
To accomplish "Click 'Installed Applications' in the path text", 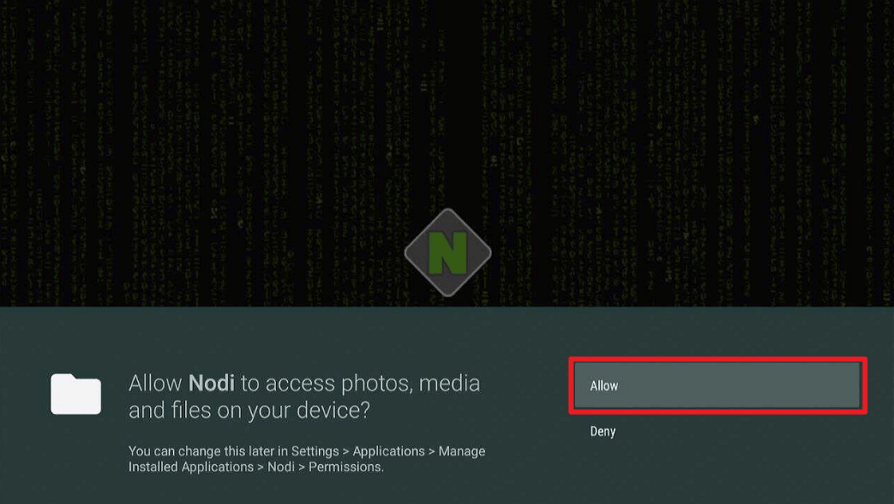I will [x=191, y=467].
